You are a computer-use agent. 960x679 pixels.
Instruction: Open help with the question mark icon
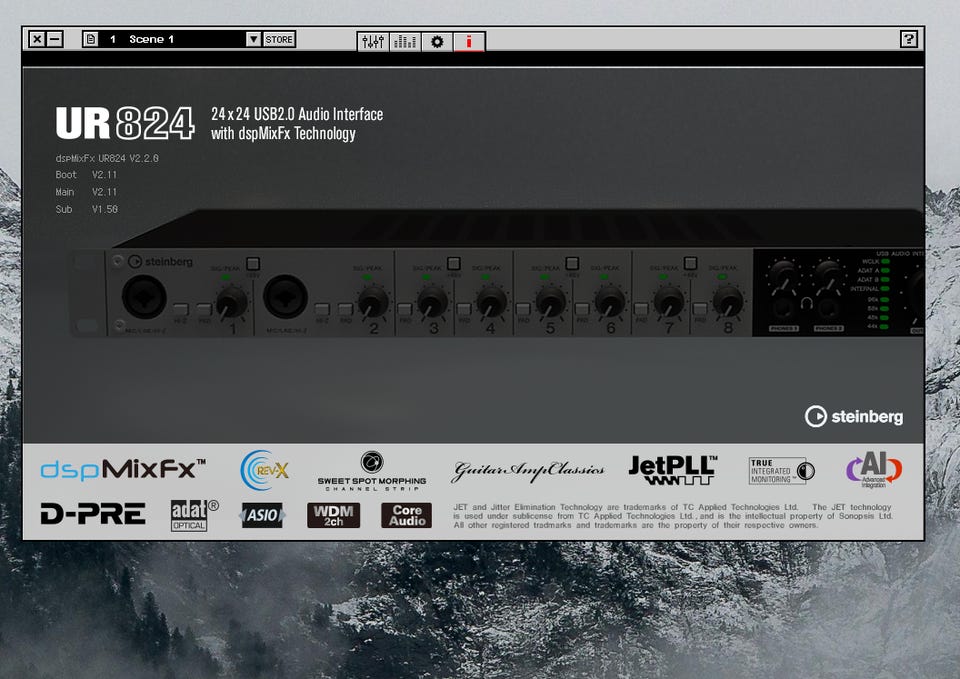coord(909,39)
